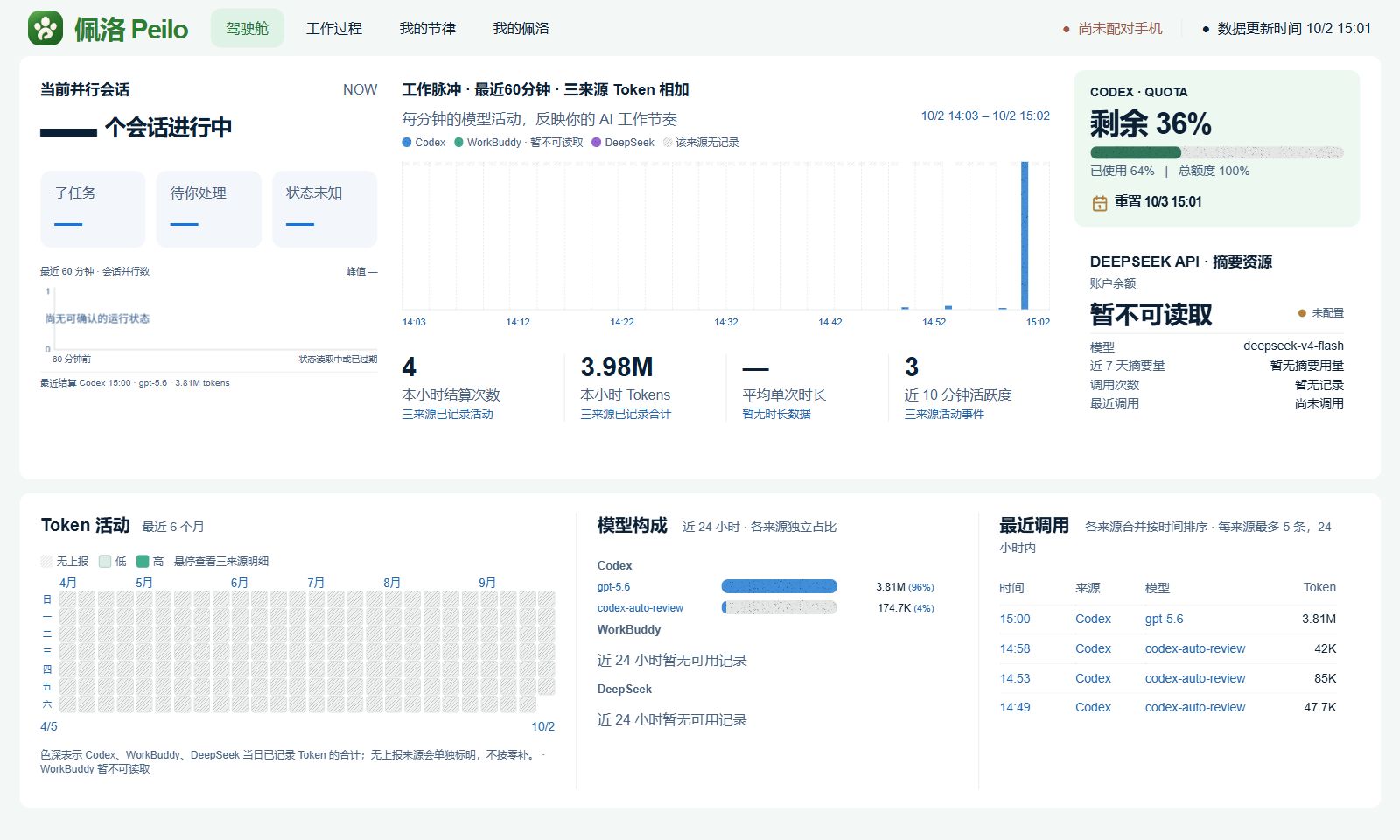The image size is (1400, 840).
Task: Select the 待你处理 card
Action: (209, 209)
